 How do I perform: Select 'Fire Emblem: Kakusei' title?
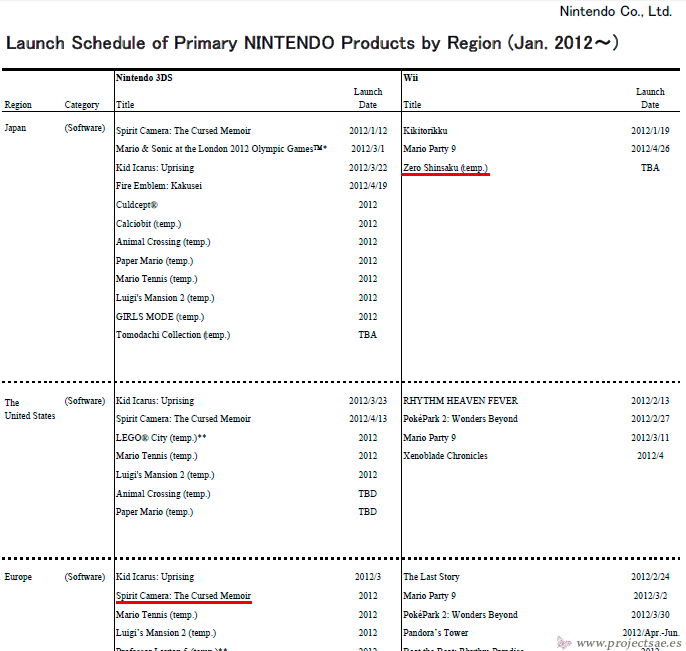point(159,186)
